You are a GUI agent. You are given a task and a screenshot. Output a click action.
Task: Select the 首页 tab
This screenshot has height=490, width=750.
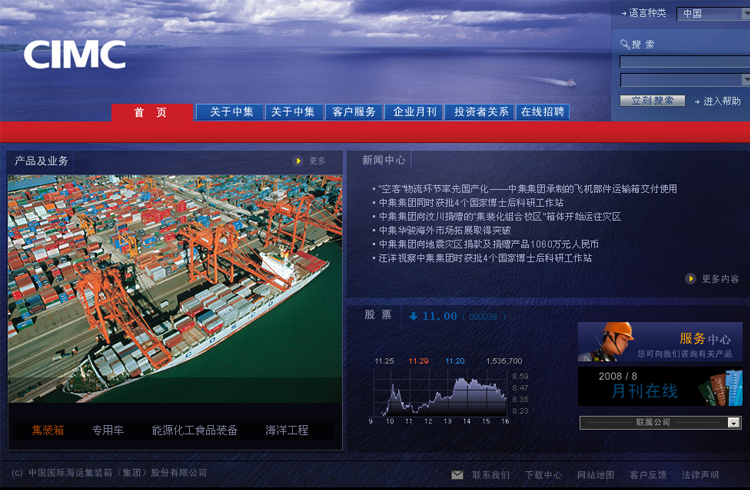(x=152, y=112)
